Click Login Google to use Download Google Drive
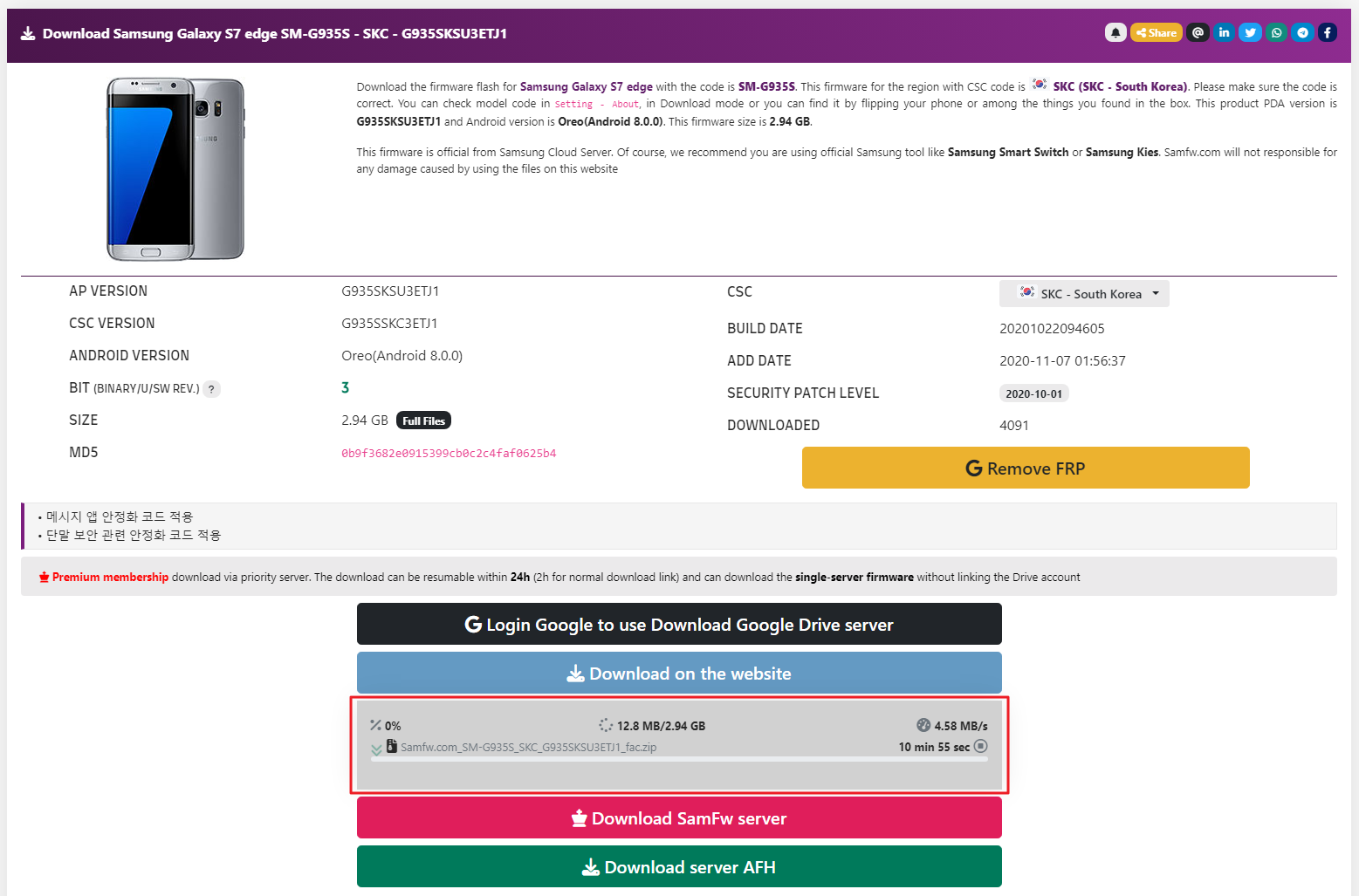This screenshot has height=896, width=1359. pyautogui.click(x=679, y=624)
